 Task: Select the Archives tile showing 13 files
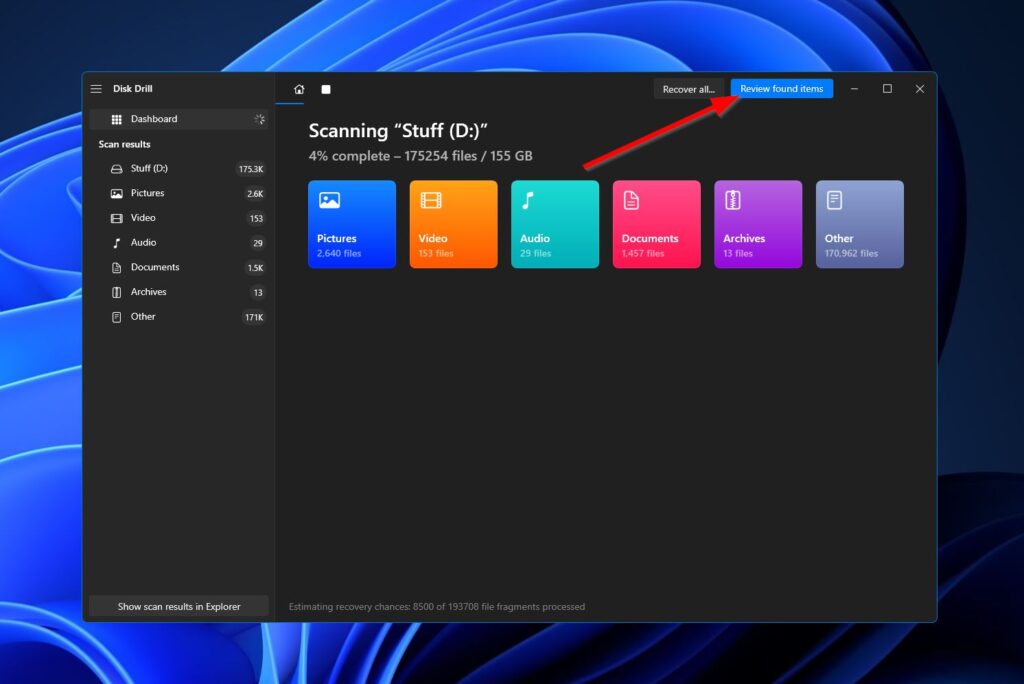[757, 223]
